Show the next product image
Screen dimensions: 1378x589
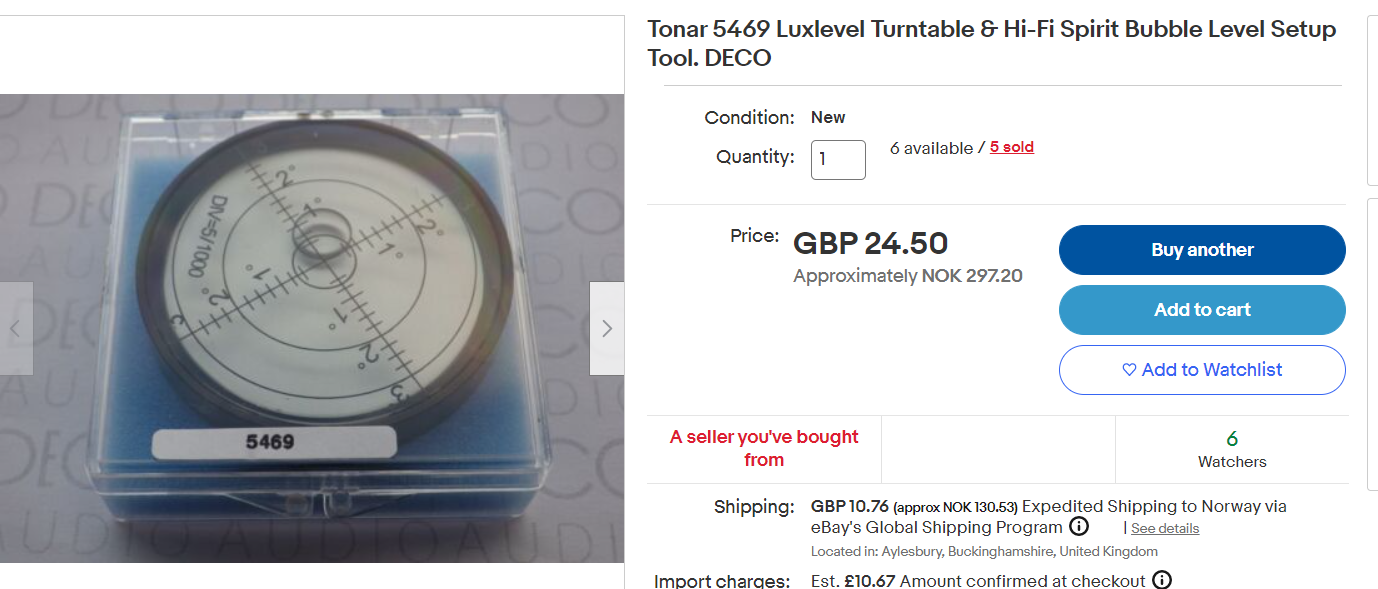click(x=606, y=328)
